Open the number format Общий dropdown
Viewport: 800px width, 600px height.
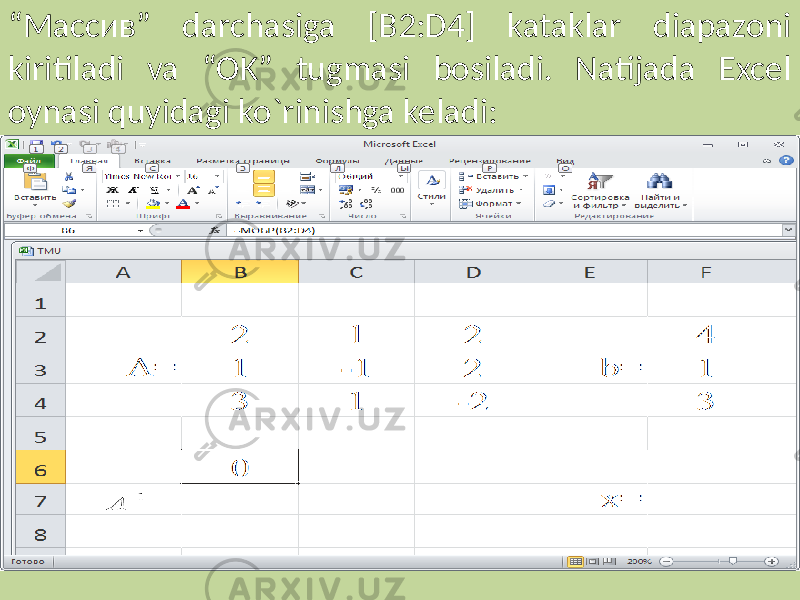coord(401,177)
